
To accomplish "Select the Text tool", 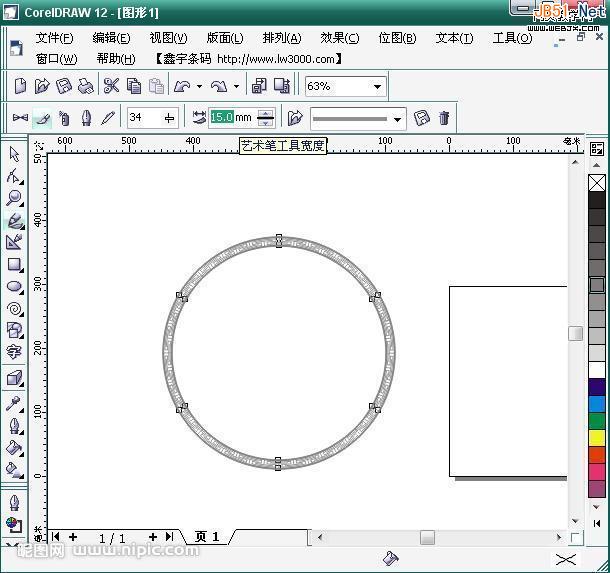I will point(14,352).
